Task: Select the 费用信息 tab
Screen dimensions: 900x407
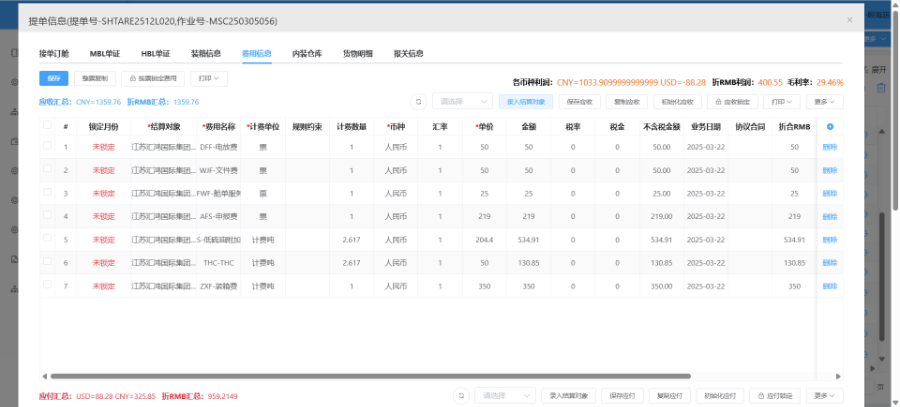Action: (257, 53)
